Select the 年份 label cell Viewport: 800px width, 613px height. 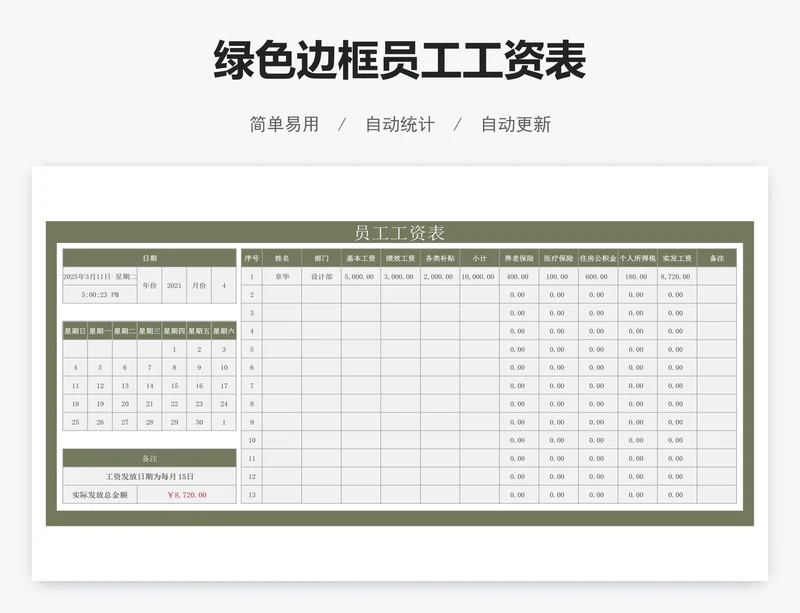point(149,285)
